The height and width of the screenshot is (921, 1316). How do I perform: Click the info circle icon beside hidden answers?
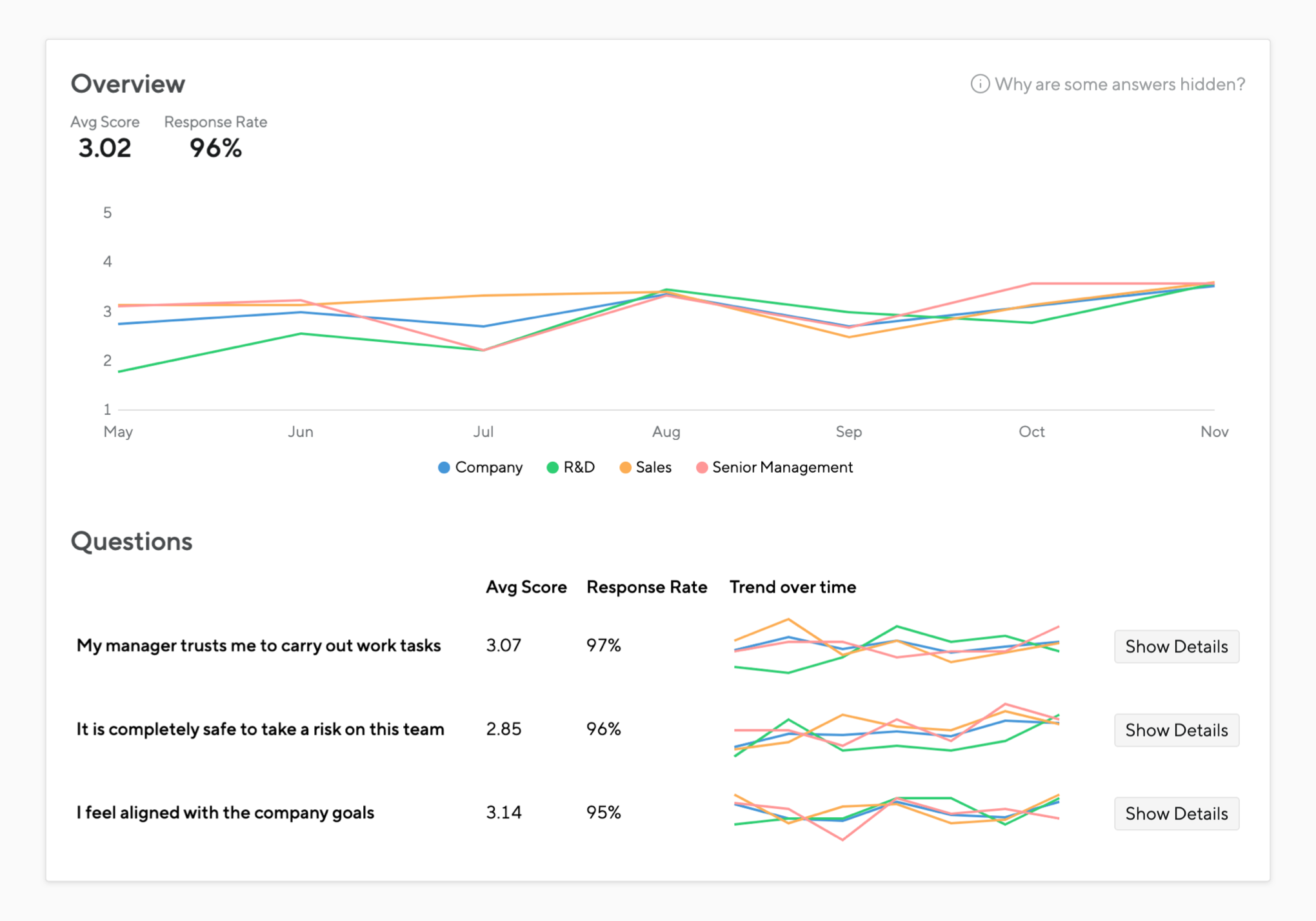coord(979,84)
